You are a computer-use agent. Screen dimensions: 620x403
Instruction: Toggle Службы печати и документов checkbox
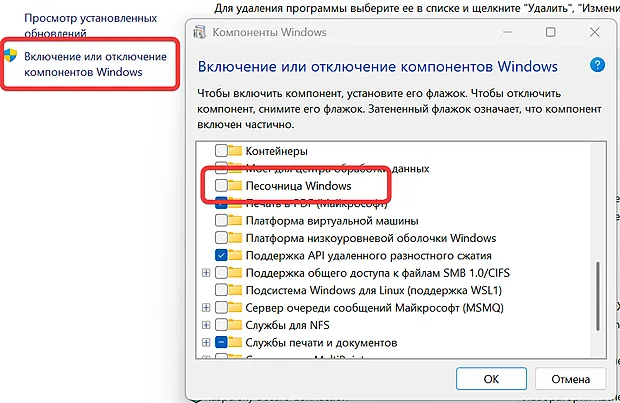(221, 342)
